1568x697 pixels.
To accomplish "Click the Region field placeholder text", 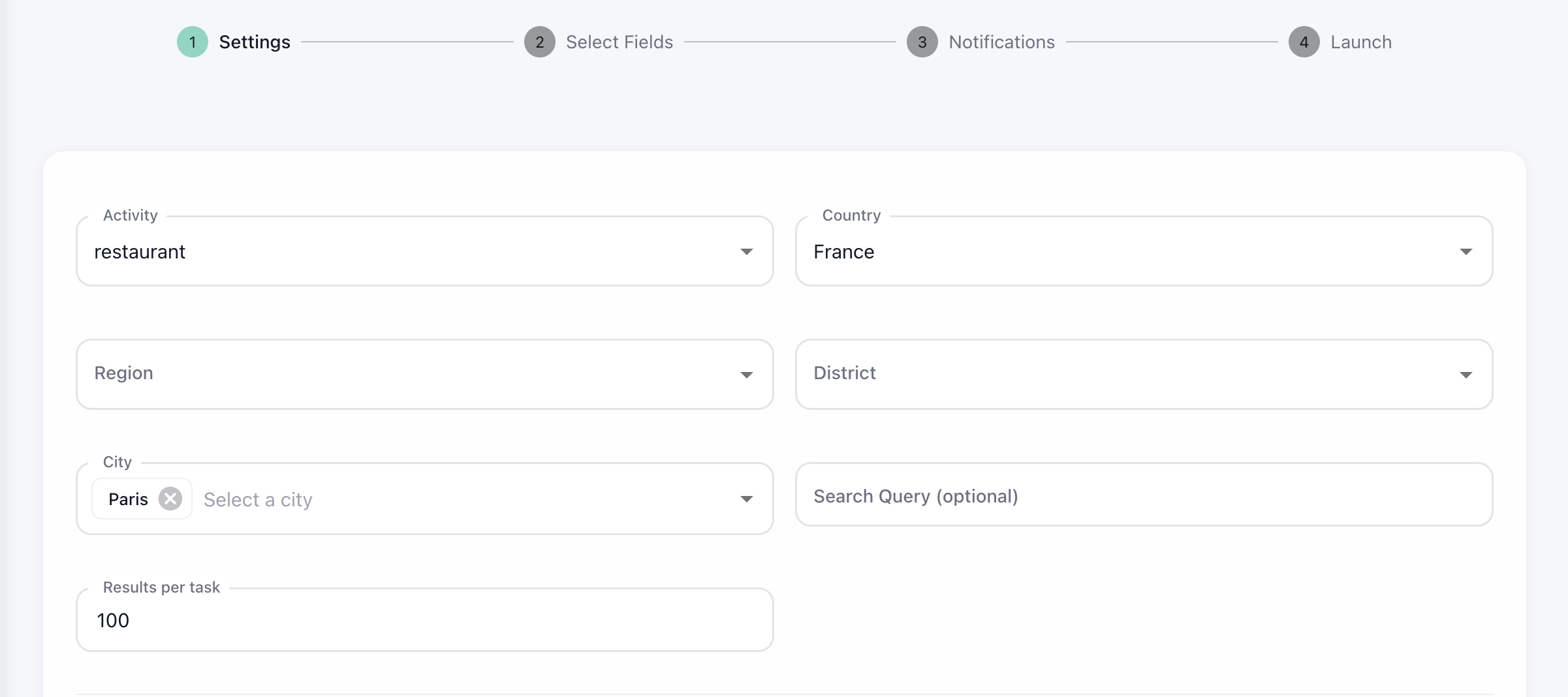I will pos(124,373).
